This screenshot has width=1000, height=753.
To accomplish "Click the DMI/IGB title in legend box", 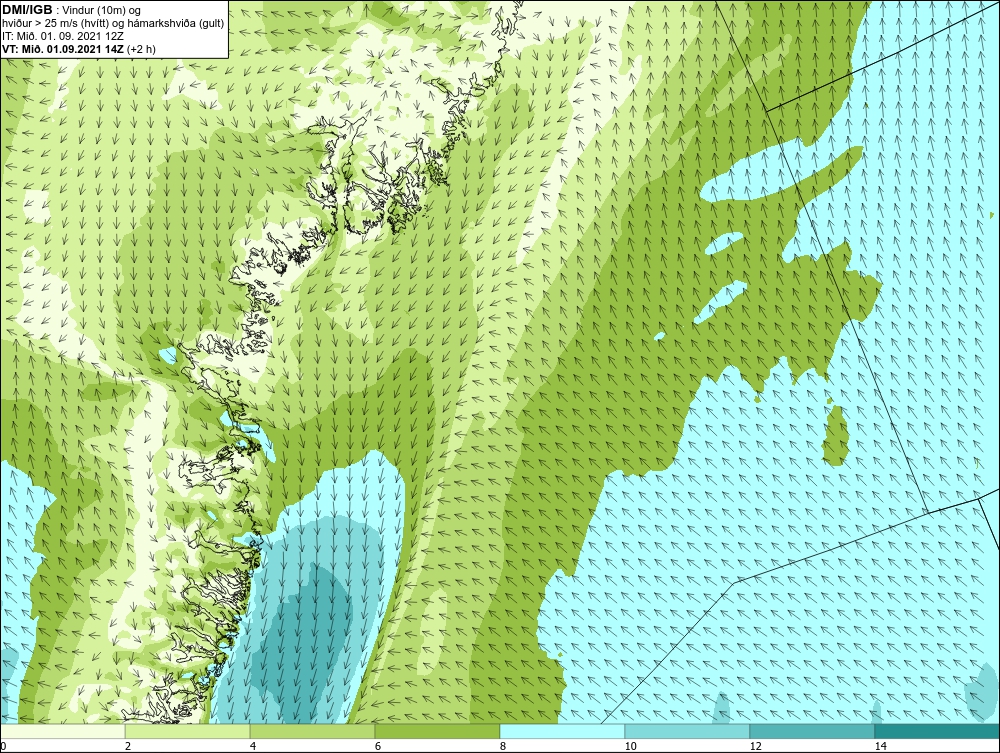I will (27, 10).
